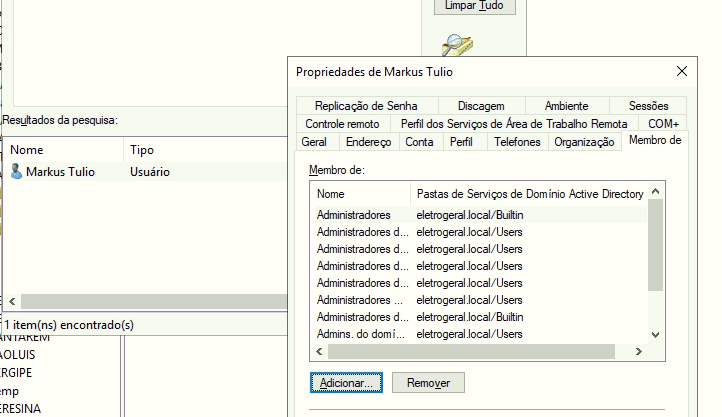This screenshot has width=722, height=417.
Task: Open the Telefones tab
Action: [517, 142]
